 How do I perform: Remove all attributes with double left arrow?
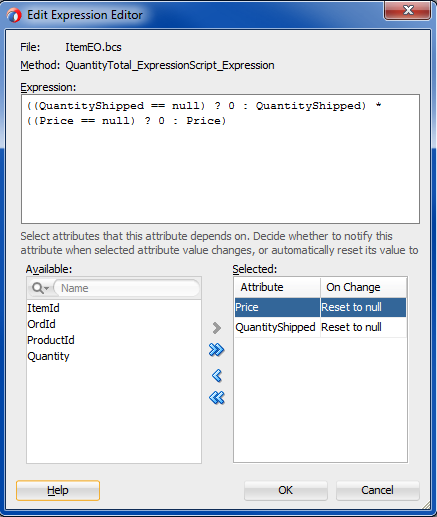217,398
